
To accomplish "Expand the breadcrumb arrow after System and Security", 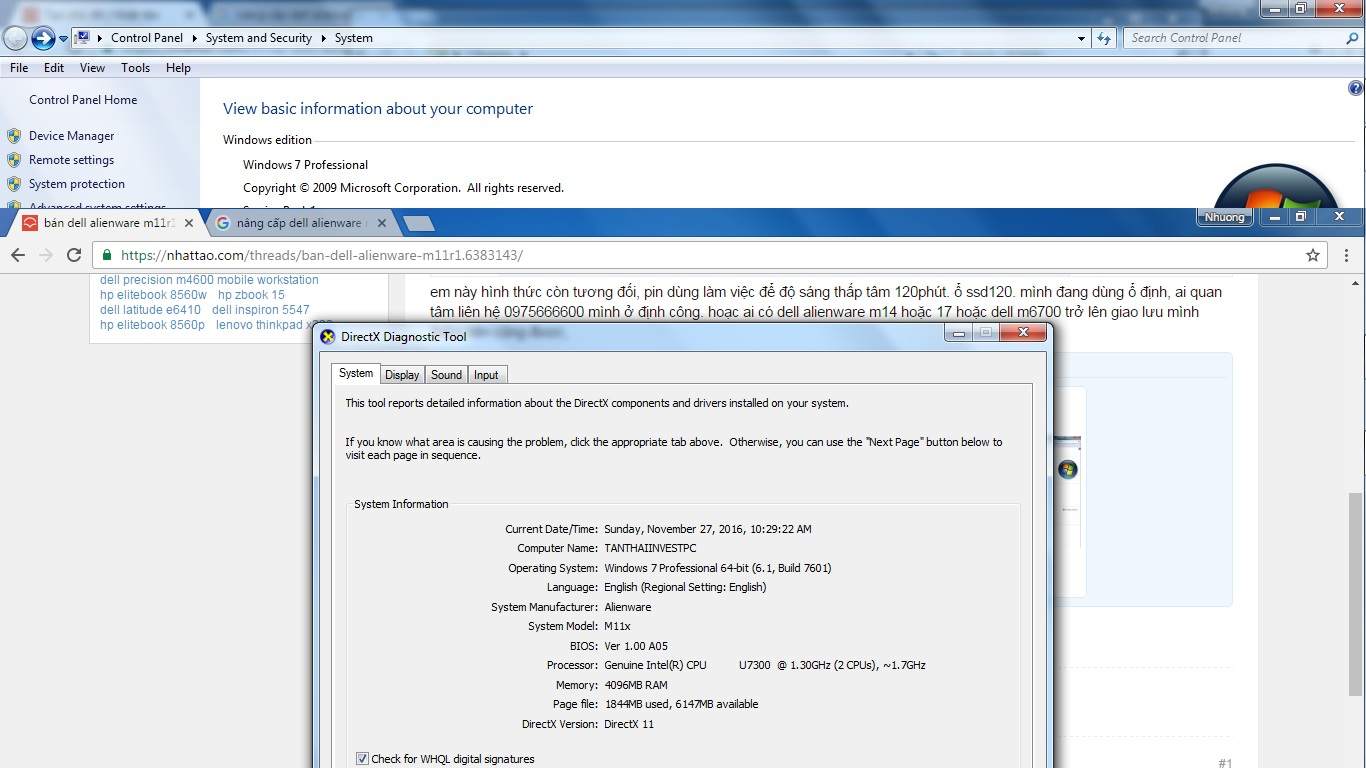I will [323, 38].
